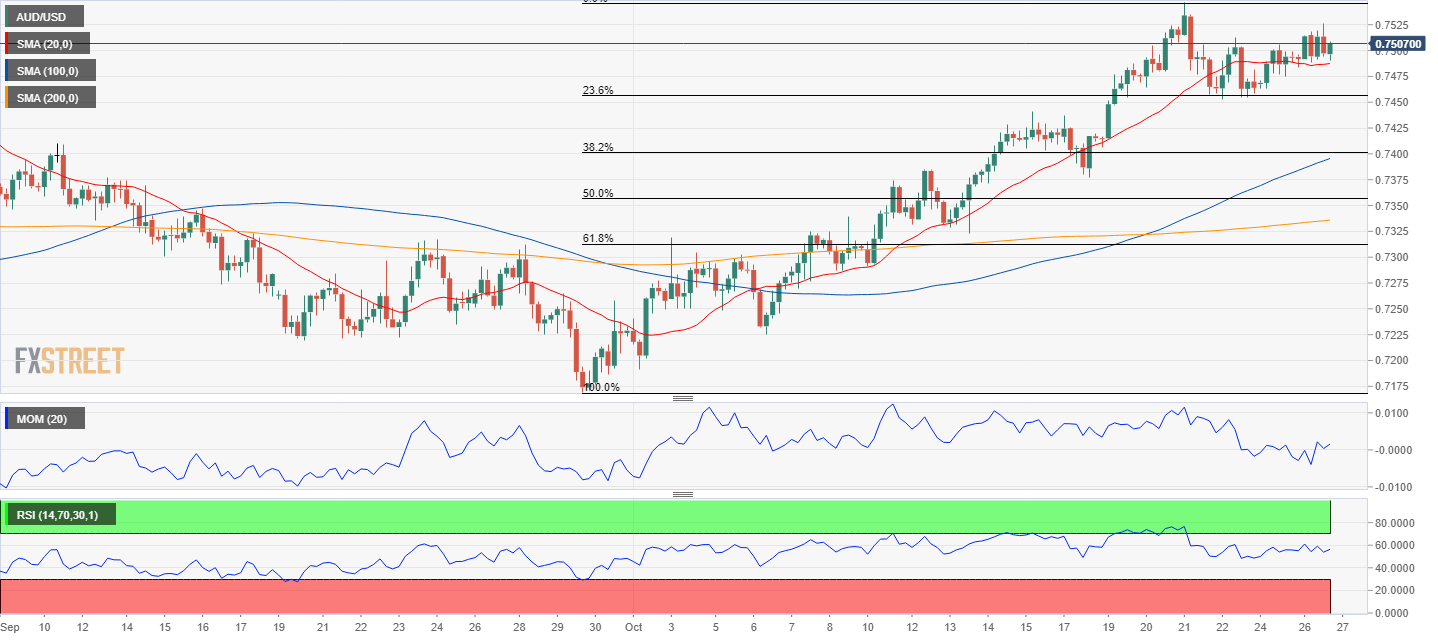1438x640 pixels.
Task: Click the 100.0% Fibonacci level label
Action: pos(601,387)
